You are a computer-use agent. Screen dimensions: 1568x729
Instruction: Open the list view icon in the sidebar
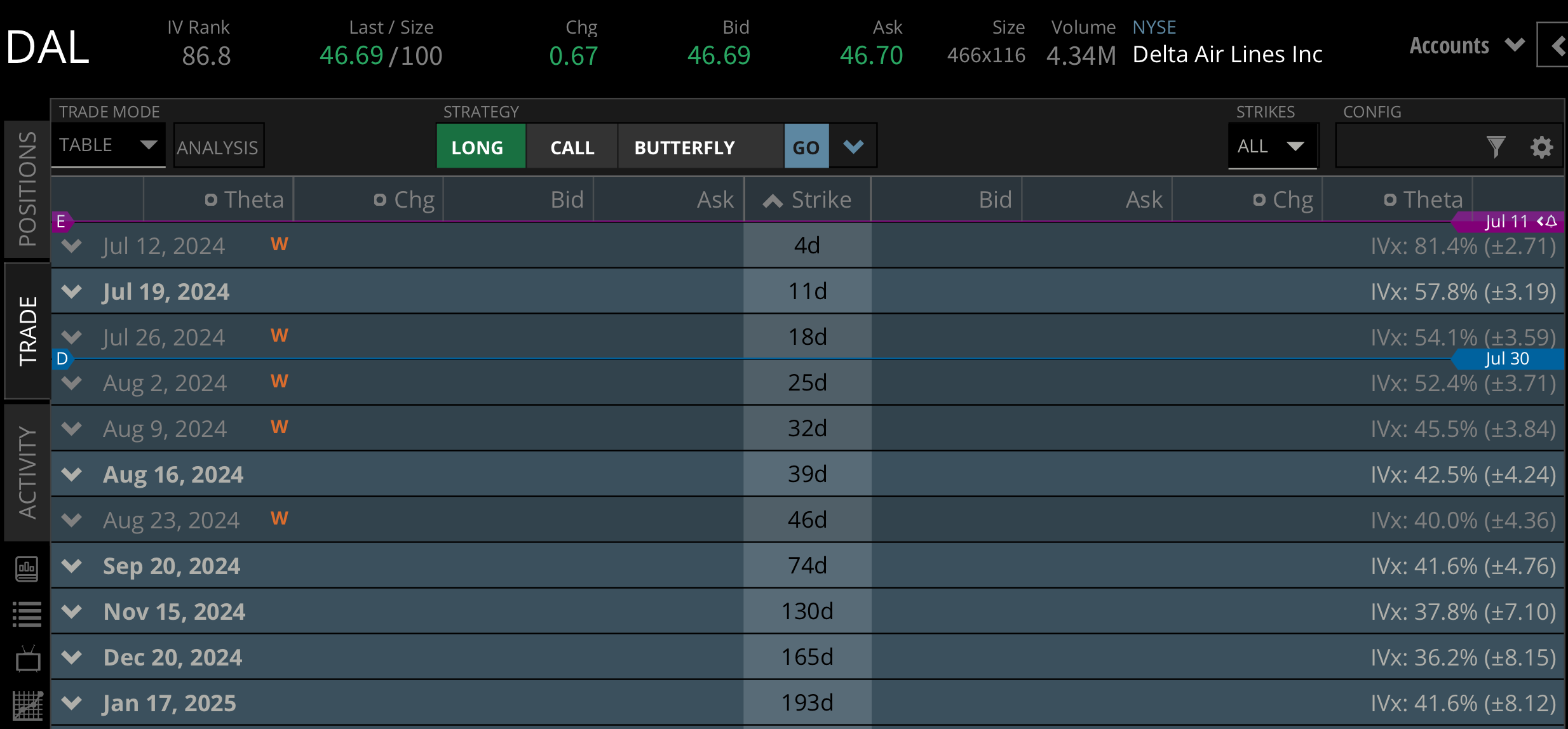(27, 614)
